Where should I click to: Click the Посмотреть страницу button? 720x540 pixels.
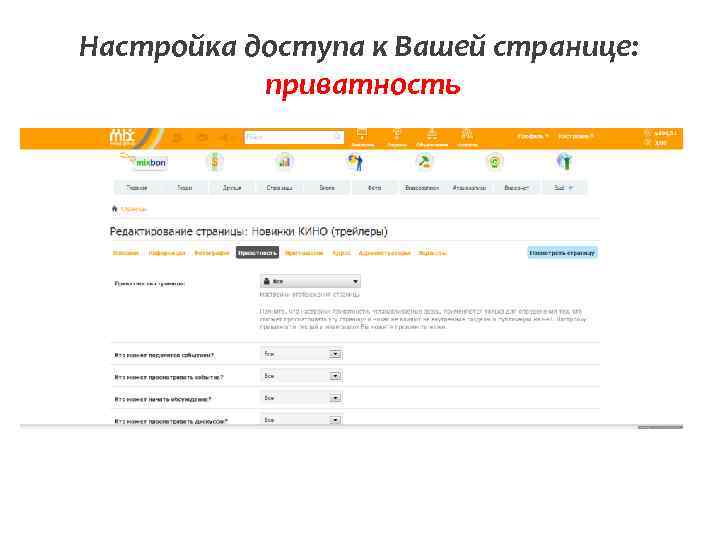tap(562, 253)
